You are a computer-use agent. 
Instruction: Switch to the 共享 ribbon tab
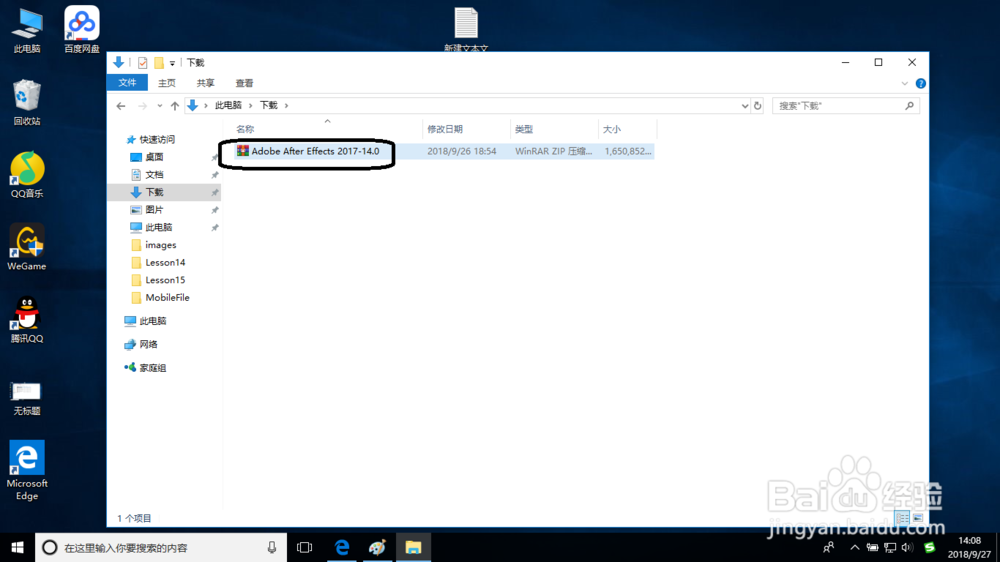coord(205,83)
